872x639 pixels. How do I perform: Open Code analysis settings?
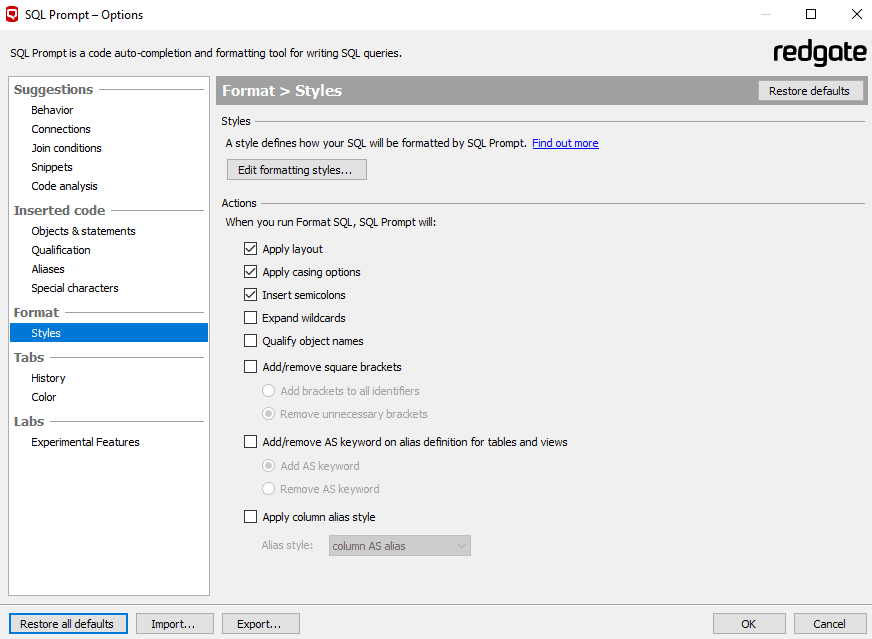click(65, 186)
